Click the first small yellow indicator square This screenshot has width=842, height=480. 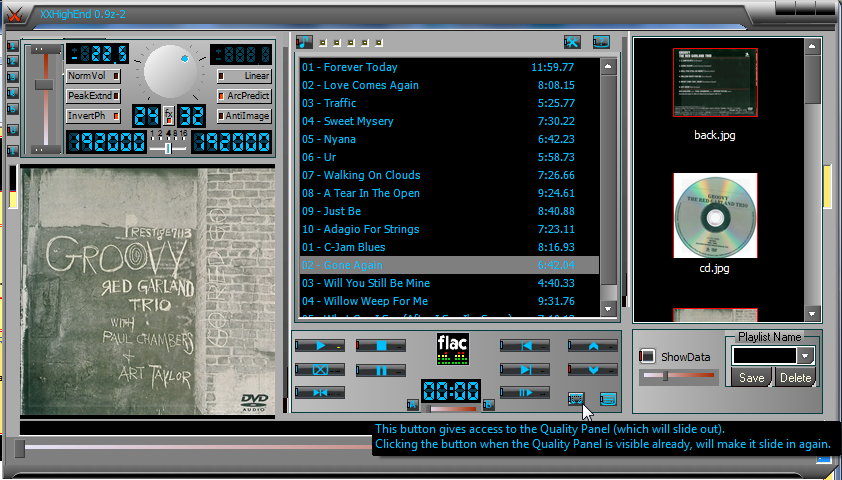(323, 42)
